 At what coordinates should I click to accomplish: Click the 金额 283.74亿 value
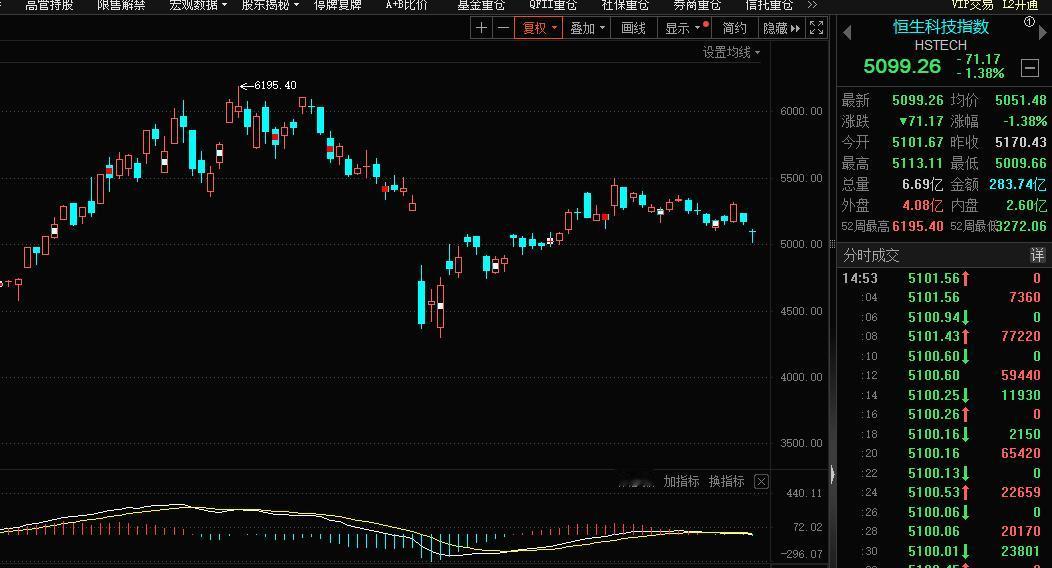(1017, 184)
